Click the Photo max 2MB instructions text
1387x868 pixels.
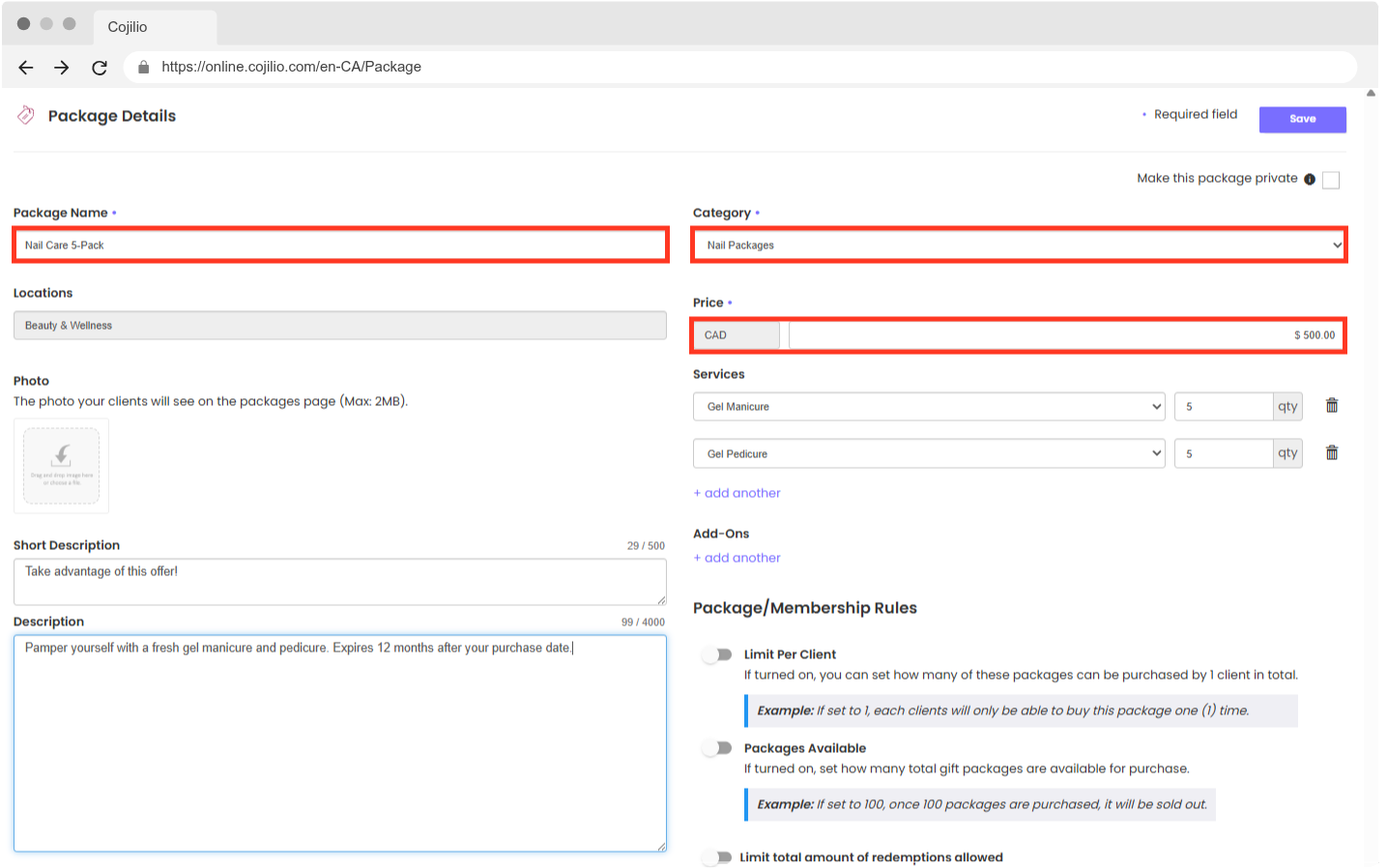(211, 401)
